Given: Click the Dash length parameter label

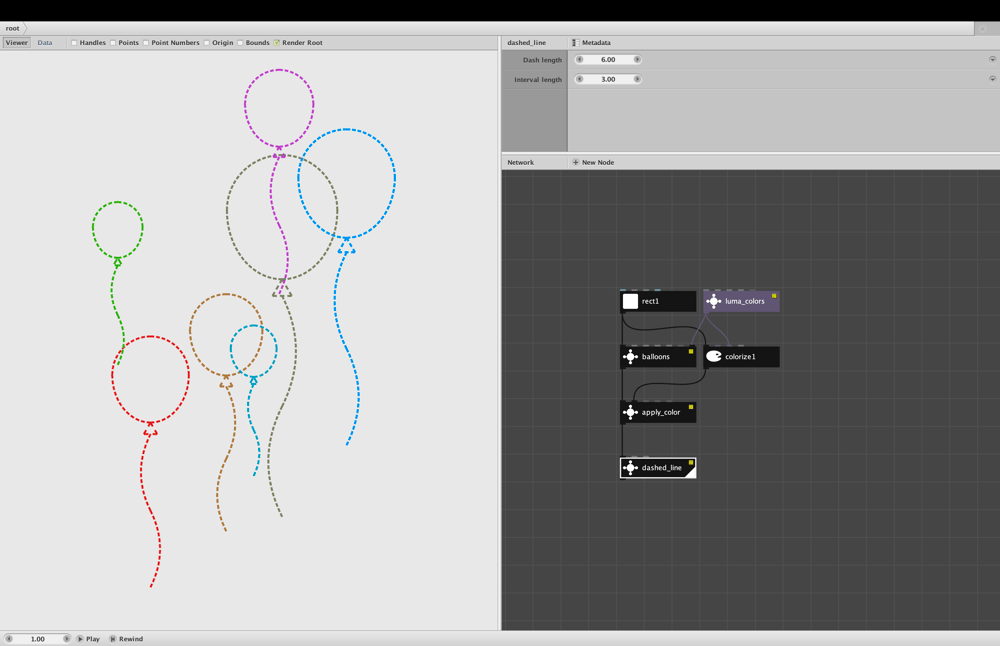Looking at the screenshot, I should (x=542, y=60).
